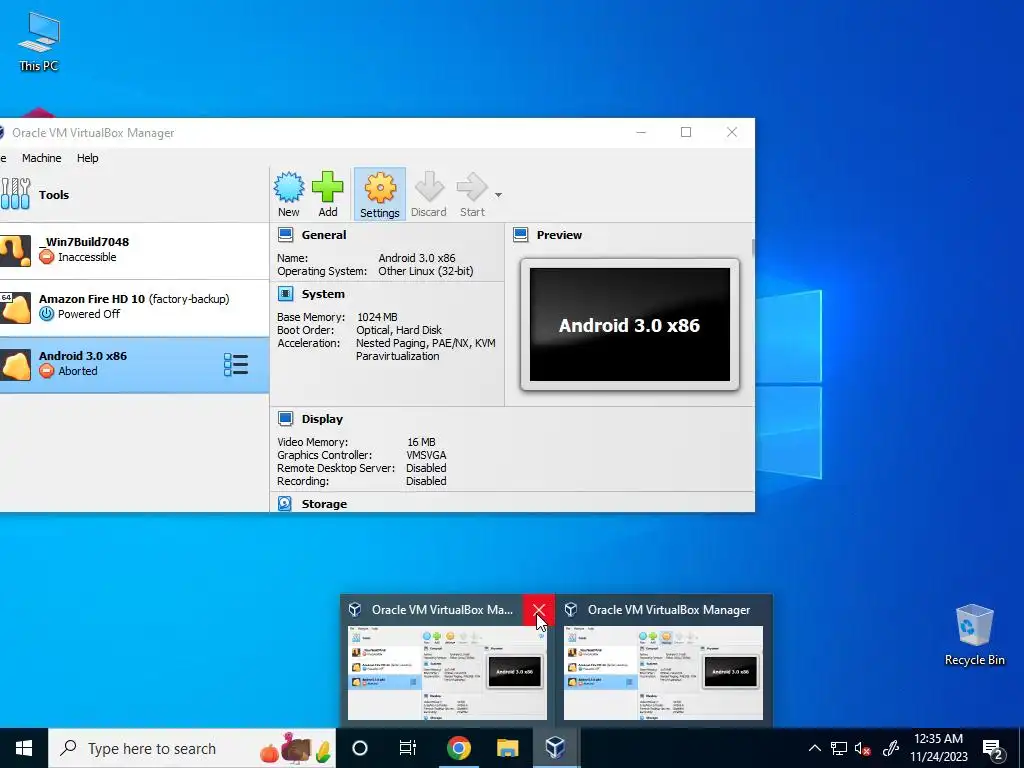Click the System section icon
This screenshot has width=1024, height=768.
[285, 294]
